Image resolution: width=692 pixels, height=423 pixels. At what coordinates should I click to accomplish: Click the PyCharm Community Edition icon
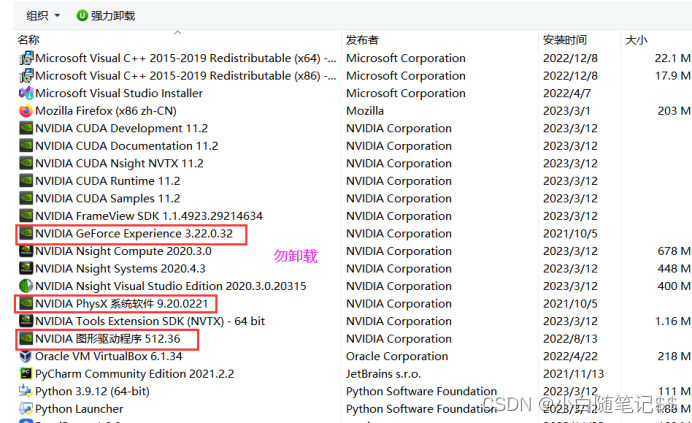click(26, 374)
